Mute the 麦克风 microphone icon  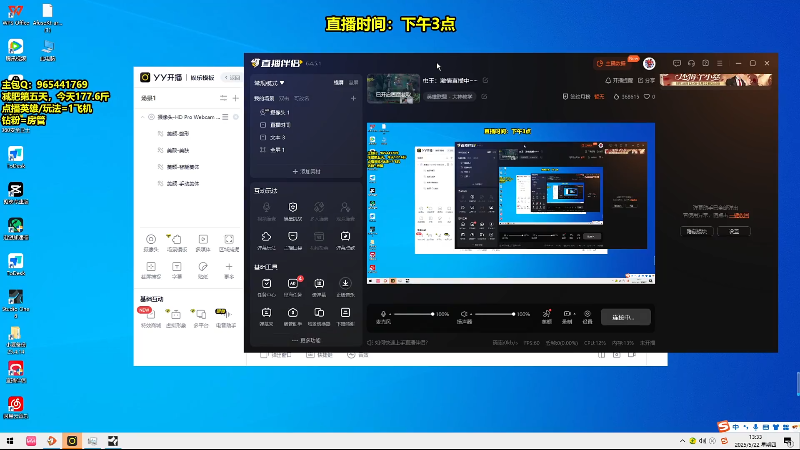(x=383, y=314)
